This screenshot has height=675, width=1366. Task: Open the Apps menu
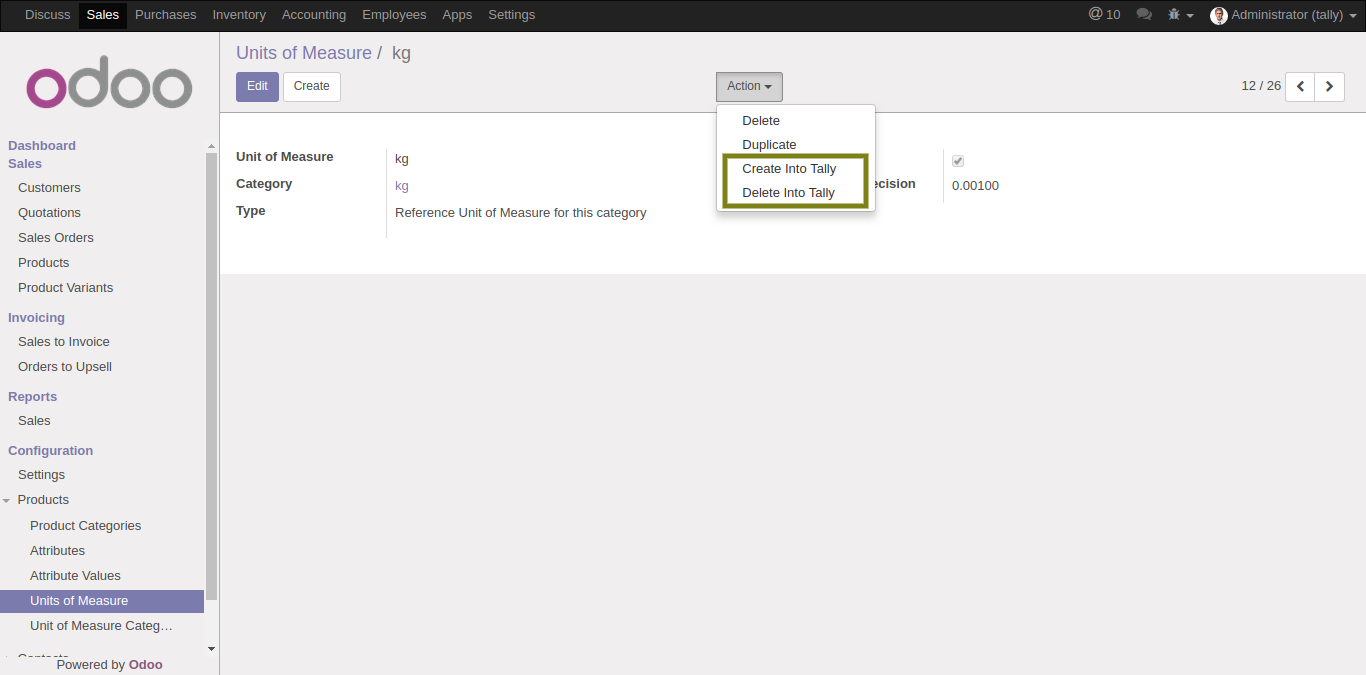457,15
